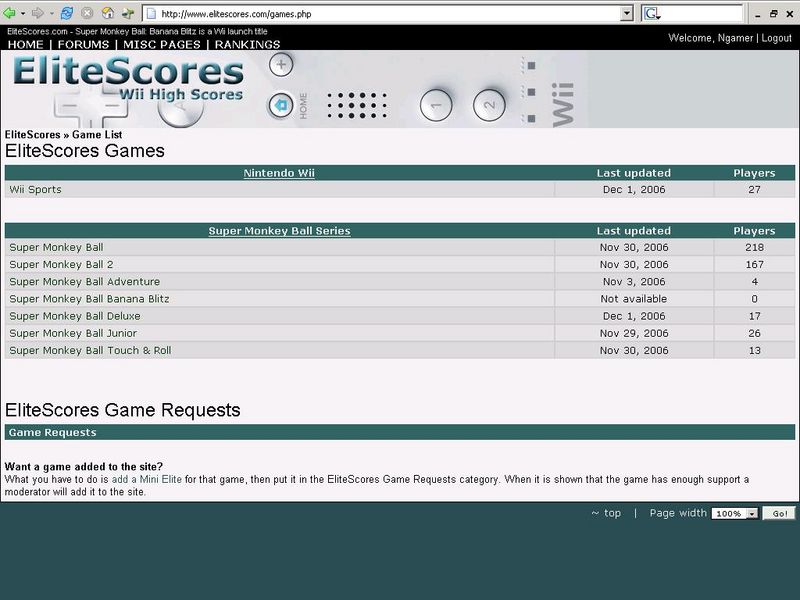
Task: Click the plus button on the Wii remote banner
Action: pyautogui.click(x=281, y=64)
